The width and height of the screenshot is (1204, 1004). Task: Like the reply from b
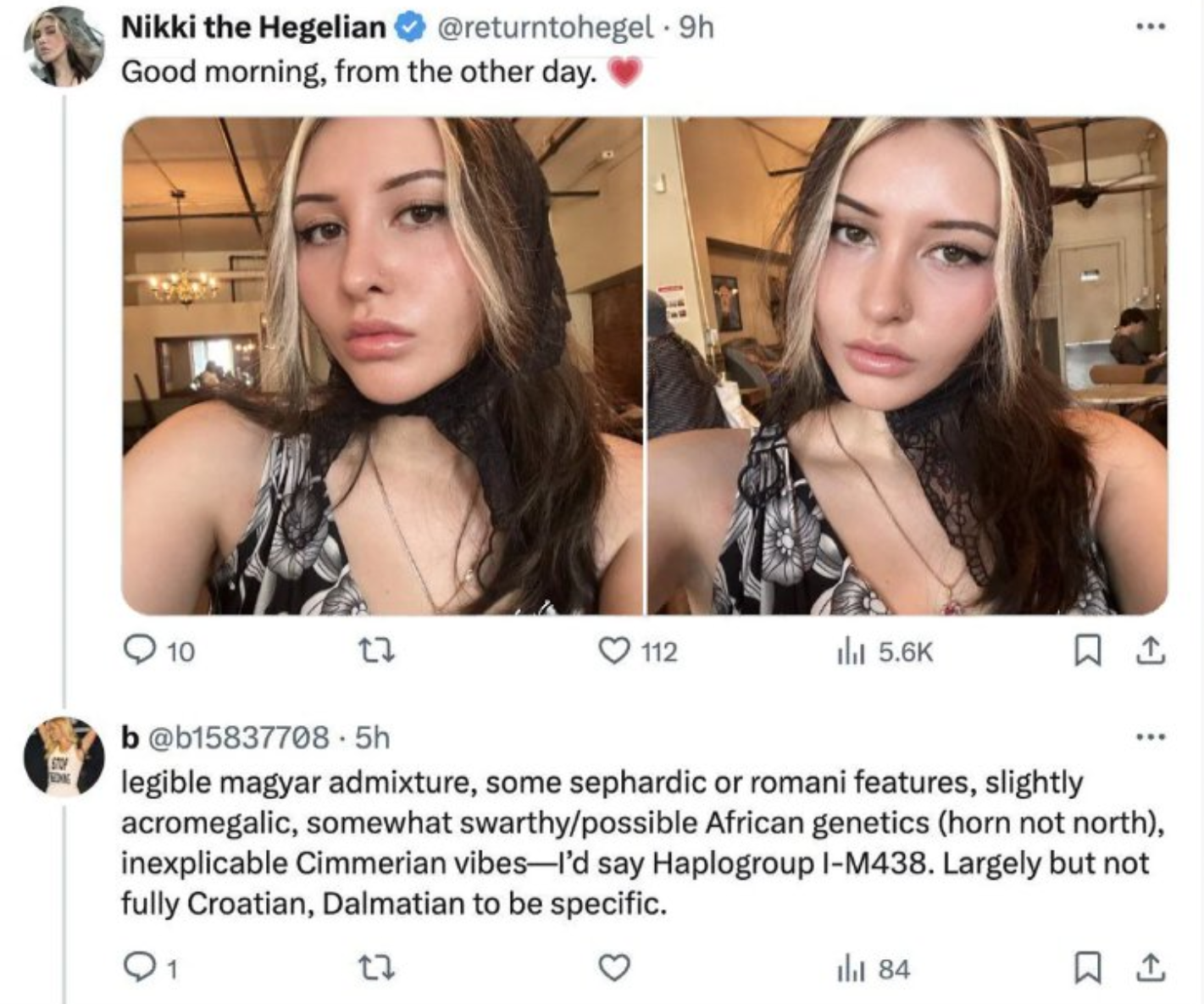(613, 968)
